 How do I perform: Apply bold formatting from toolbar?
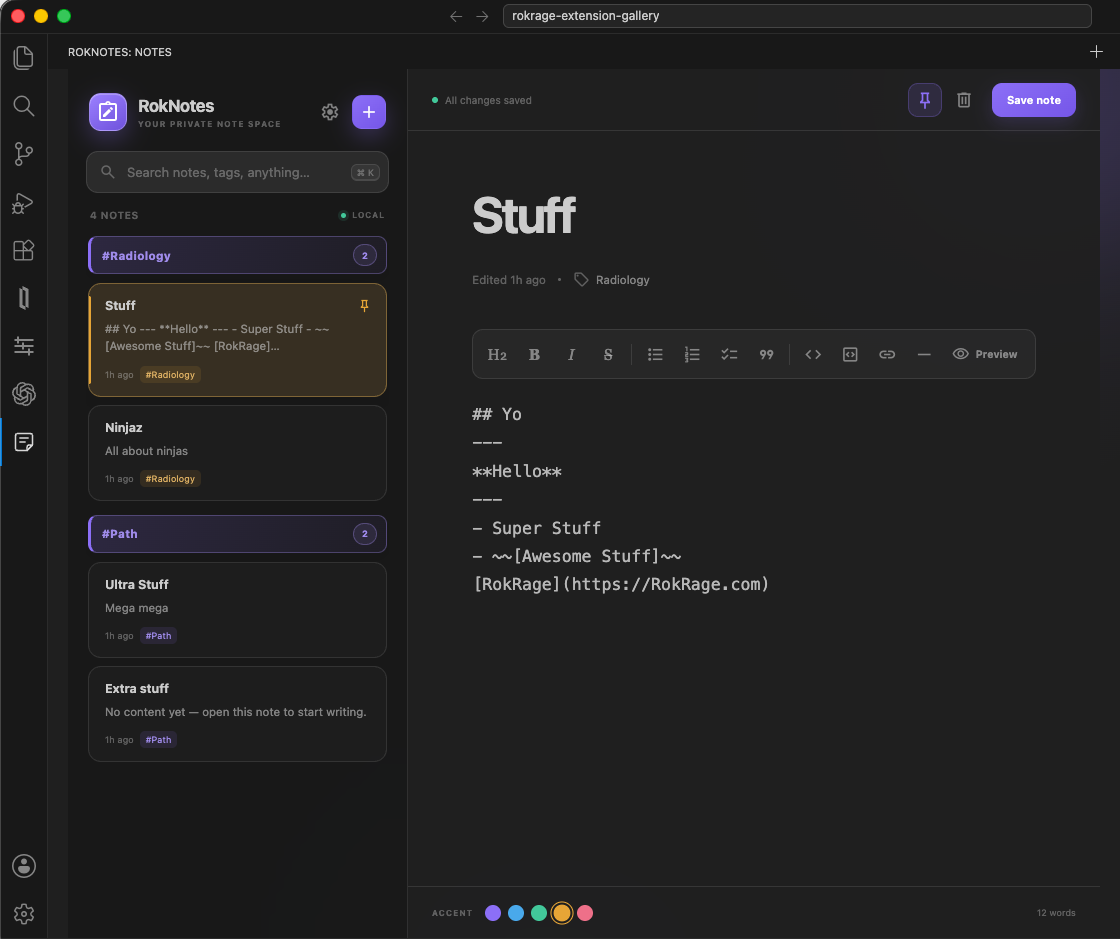click(534, 354)
